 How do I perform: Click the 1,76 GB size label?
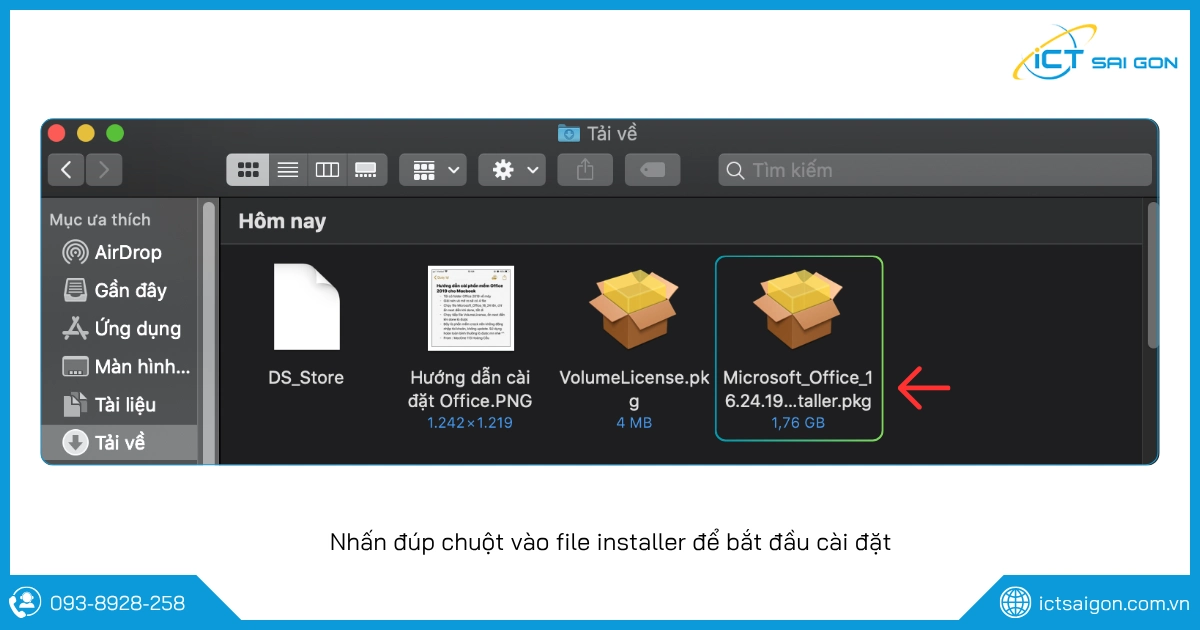point(798,423)
